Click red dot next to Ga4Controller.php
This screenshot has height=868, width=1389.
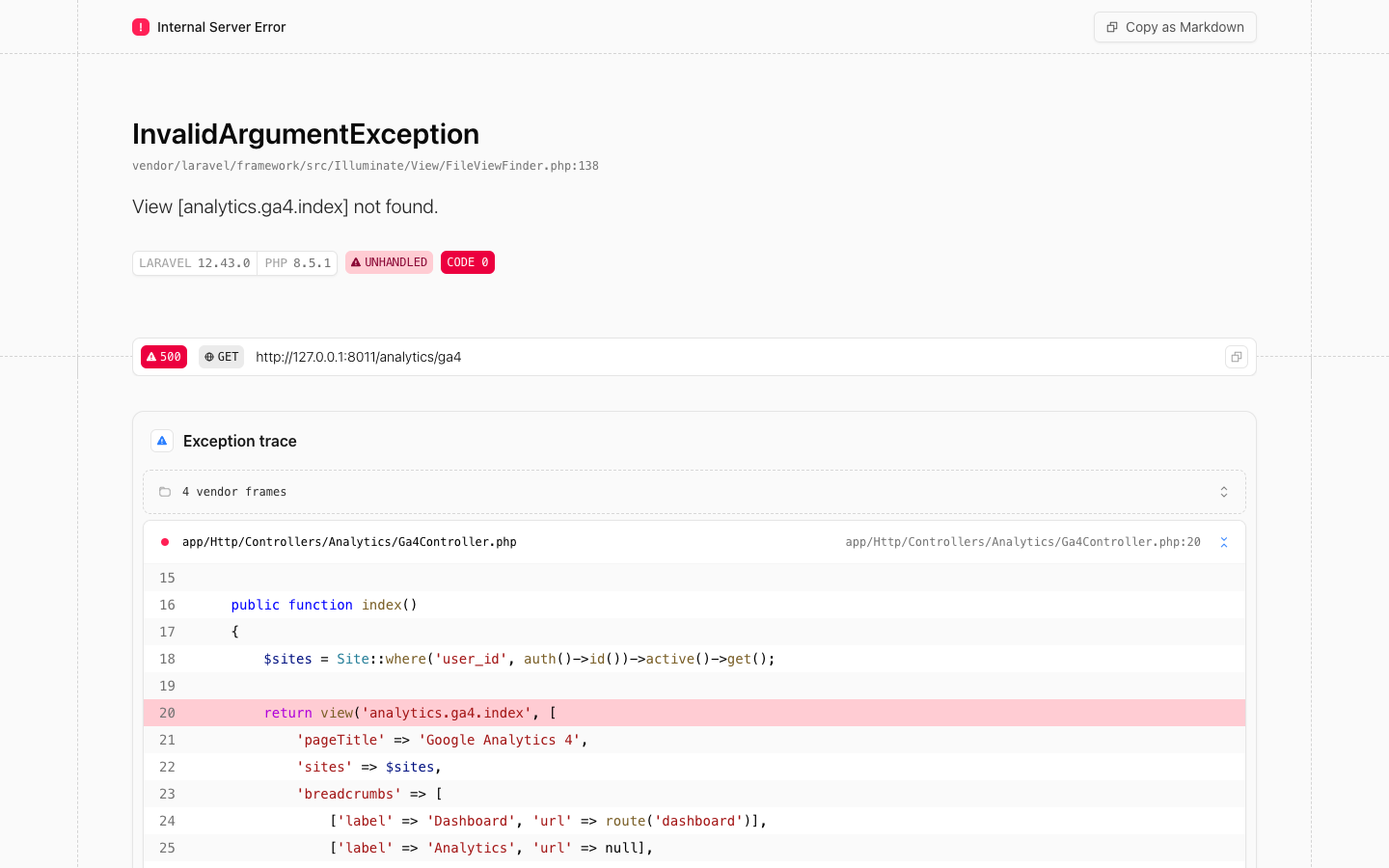165,542
